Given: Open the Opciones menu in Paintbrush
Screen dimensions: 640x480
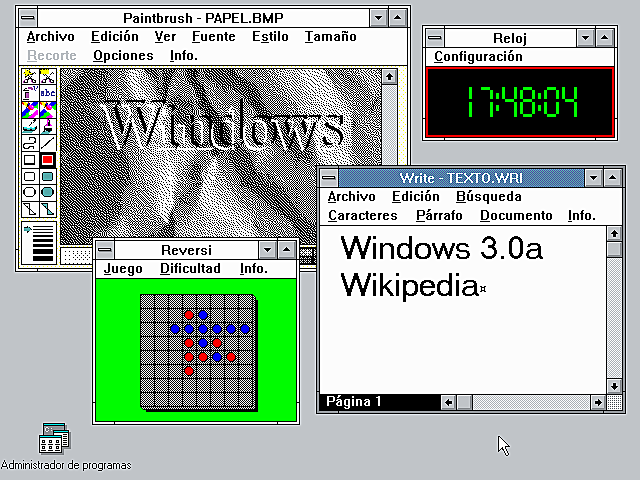Looking at the screenshot, I should 123,56.
